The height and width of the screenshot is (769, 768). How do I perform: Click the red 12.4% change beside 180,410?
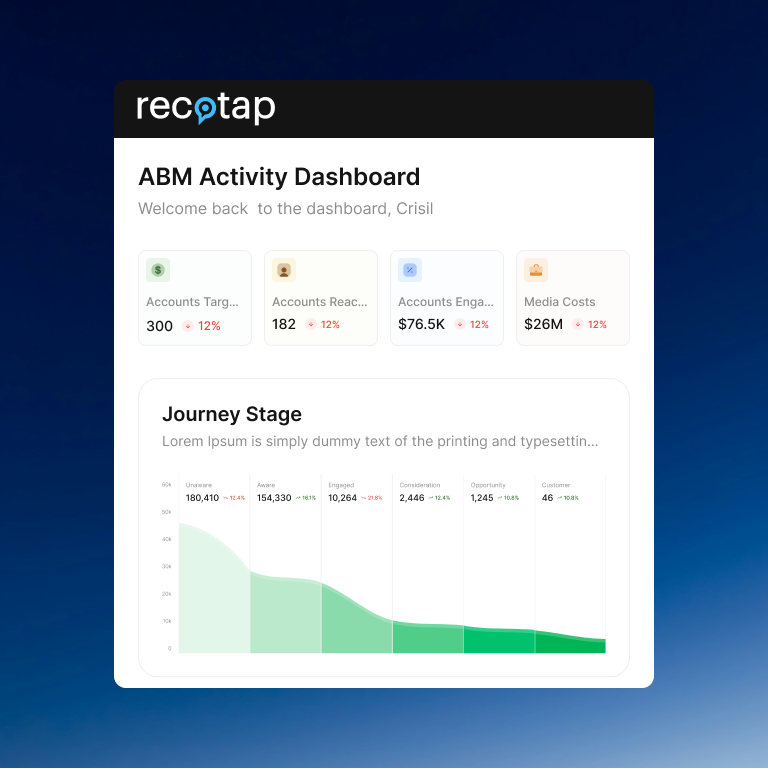click(x=234, y=498)
